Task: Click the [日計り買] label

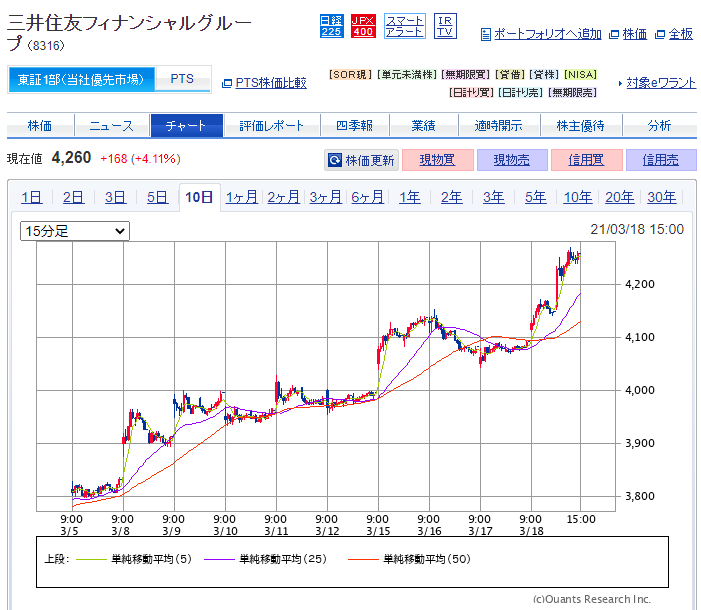Action: [x=471, y=93]
